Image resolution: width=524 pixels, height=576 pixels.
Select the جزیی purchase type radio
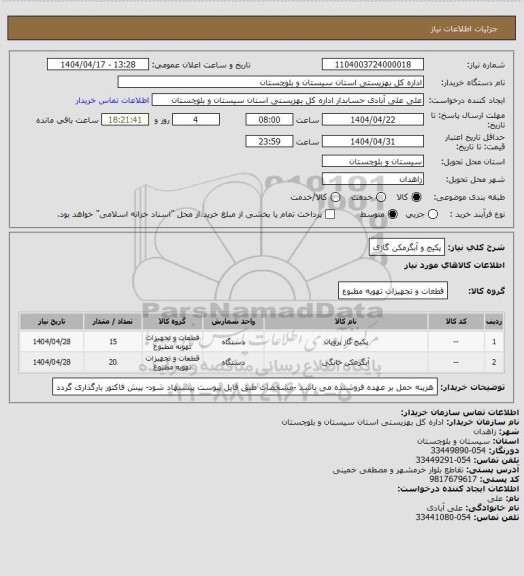433,214
